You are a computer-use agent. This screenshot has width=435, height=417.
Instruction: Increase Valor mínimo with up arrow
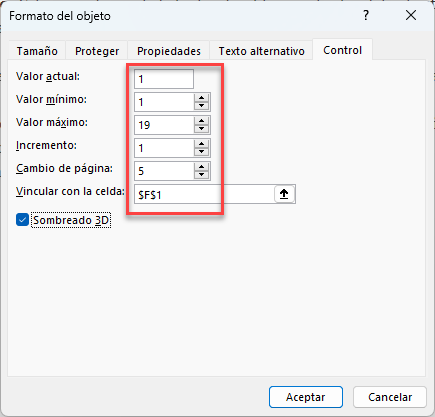[x=201, y=98]
